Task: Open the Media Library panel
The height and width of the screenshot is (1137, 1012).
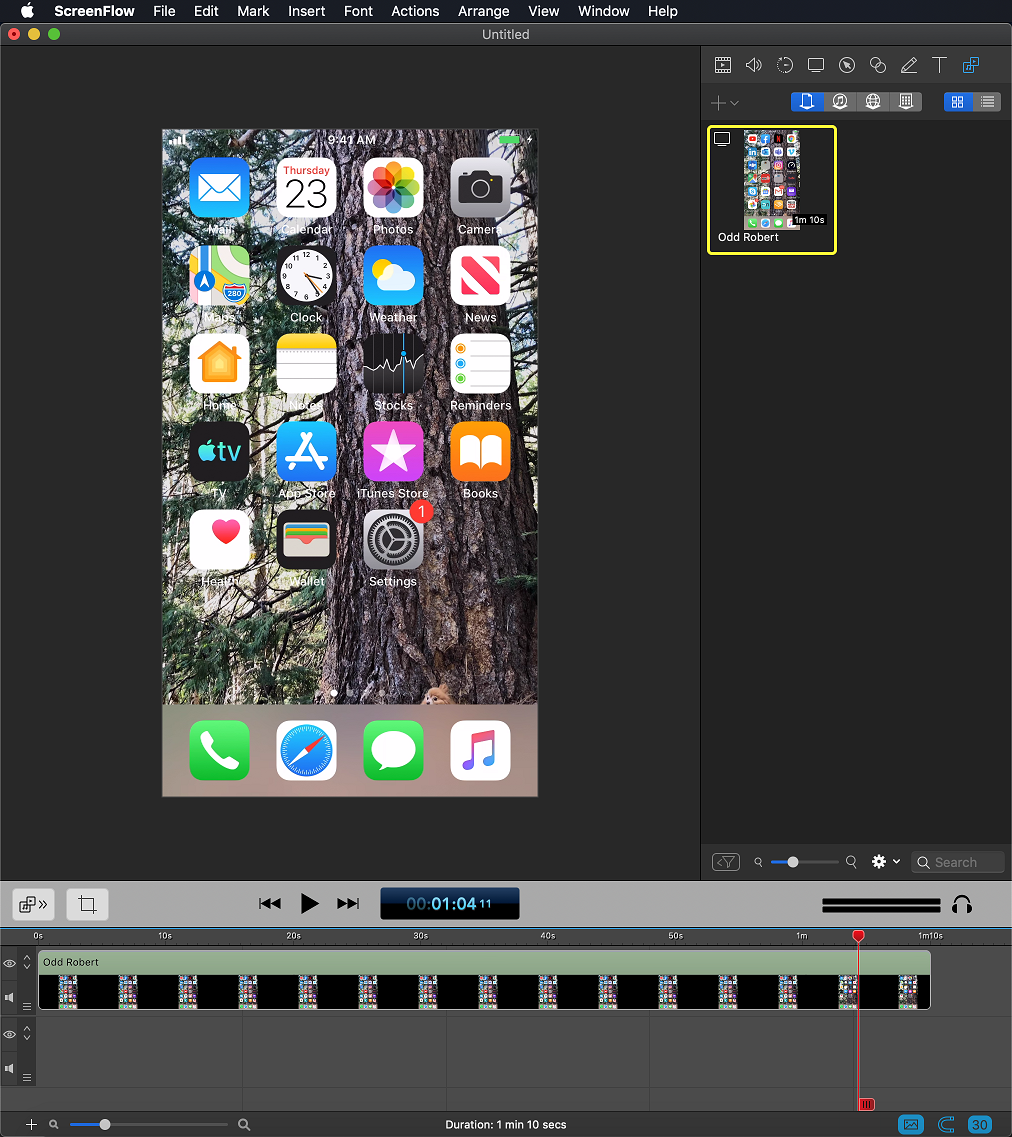Action: tap(971, 64)
